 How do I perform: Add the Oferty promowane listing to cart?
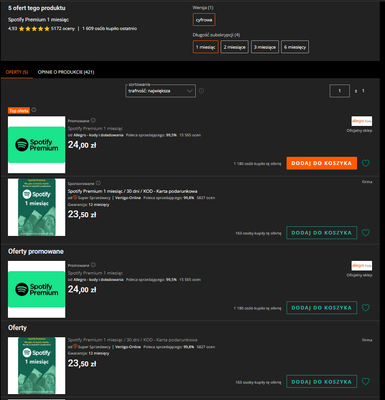[322, 308]
